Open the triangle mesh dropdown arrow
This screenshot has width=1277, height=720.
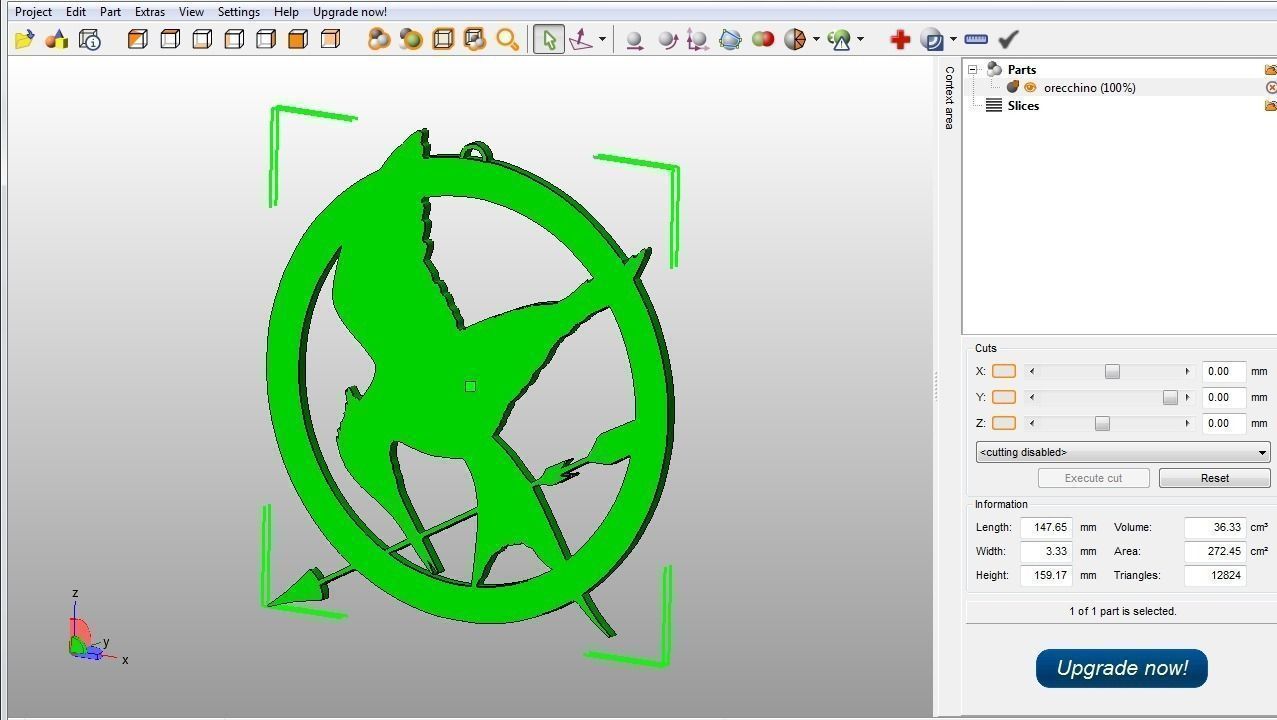pos(816,39)
